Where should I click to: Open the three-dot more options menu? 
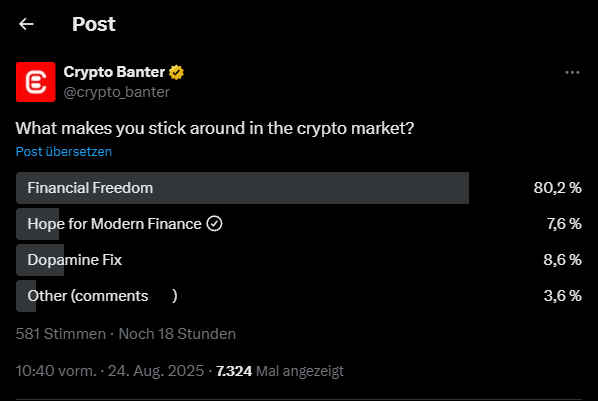572,72
